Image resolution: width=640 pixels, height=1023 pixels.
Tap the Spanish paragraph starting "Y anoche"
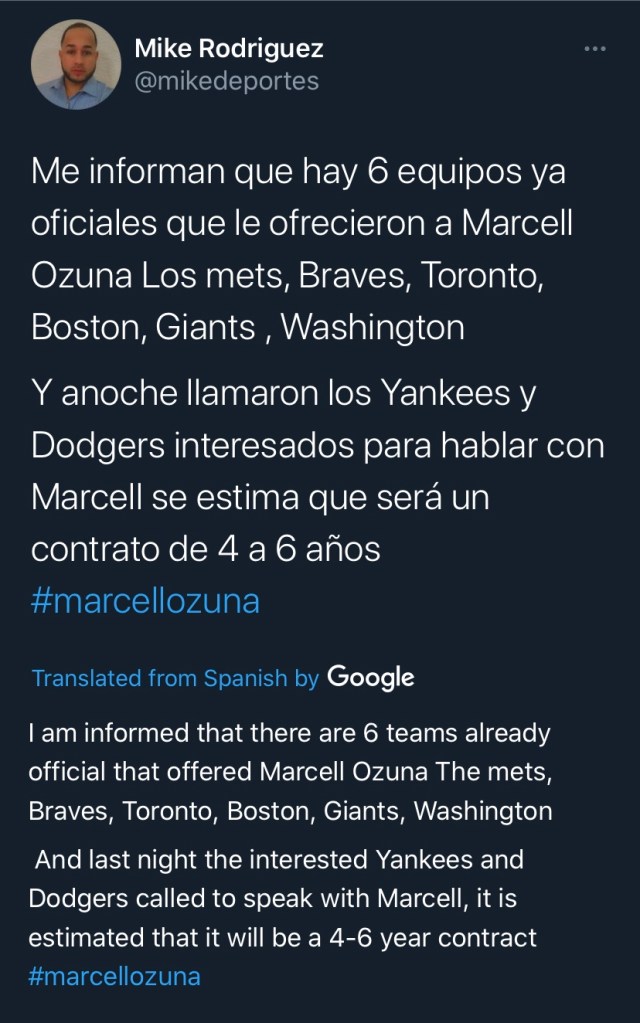coord(300,470)
